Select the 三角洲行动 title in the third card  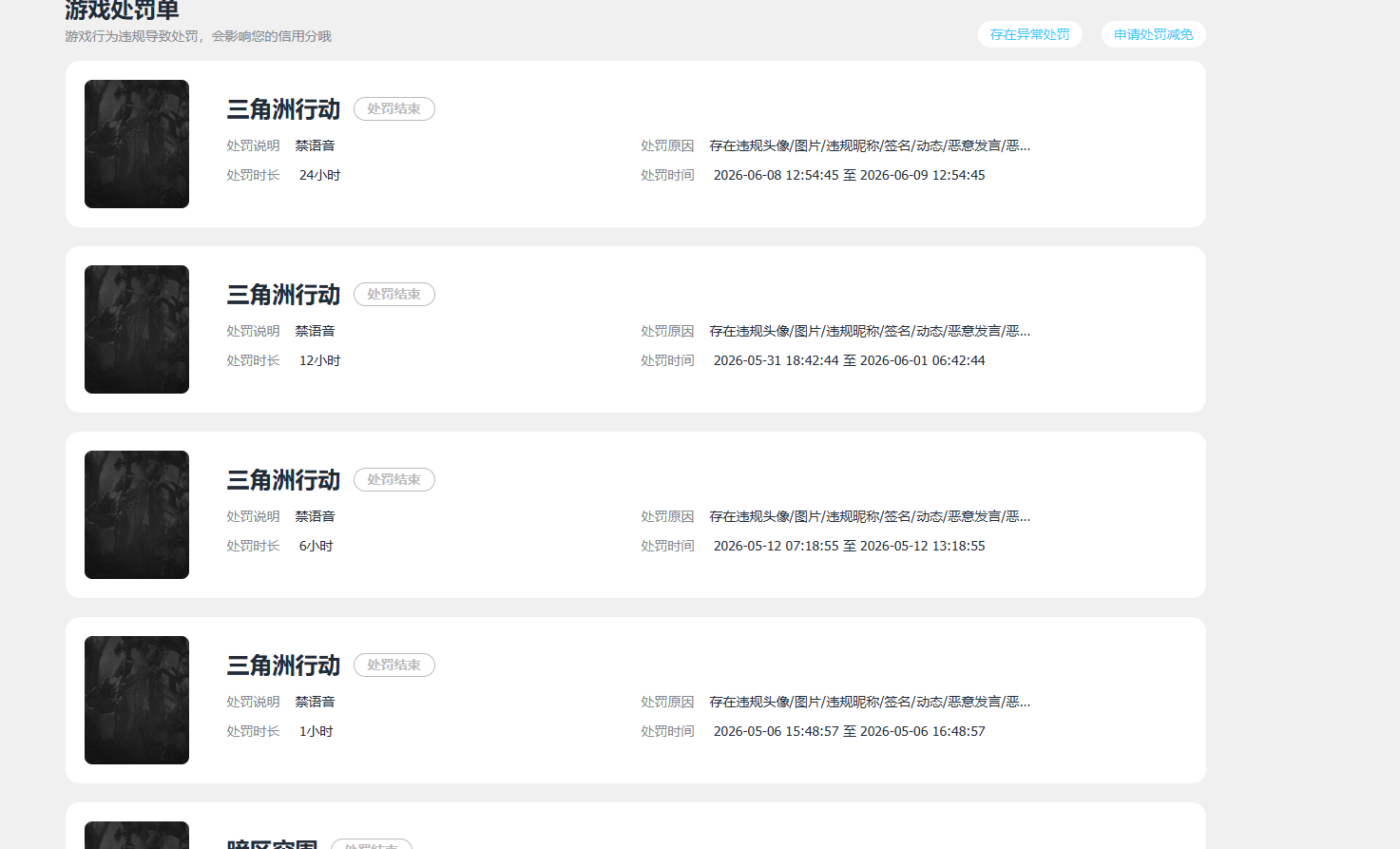click(x=283, y=480)
